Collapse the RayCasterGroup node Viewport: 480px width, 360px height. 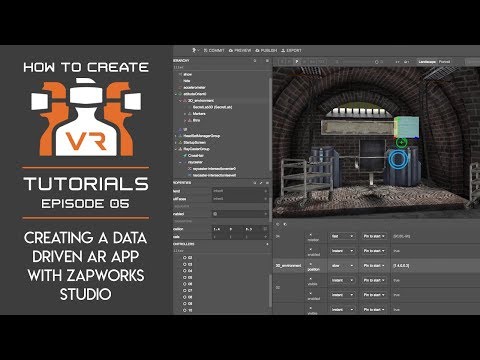click(176, 149)
